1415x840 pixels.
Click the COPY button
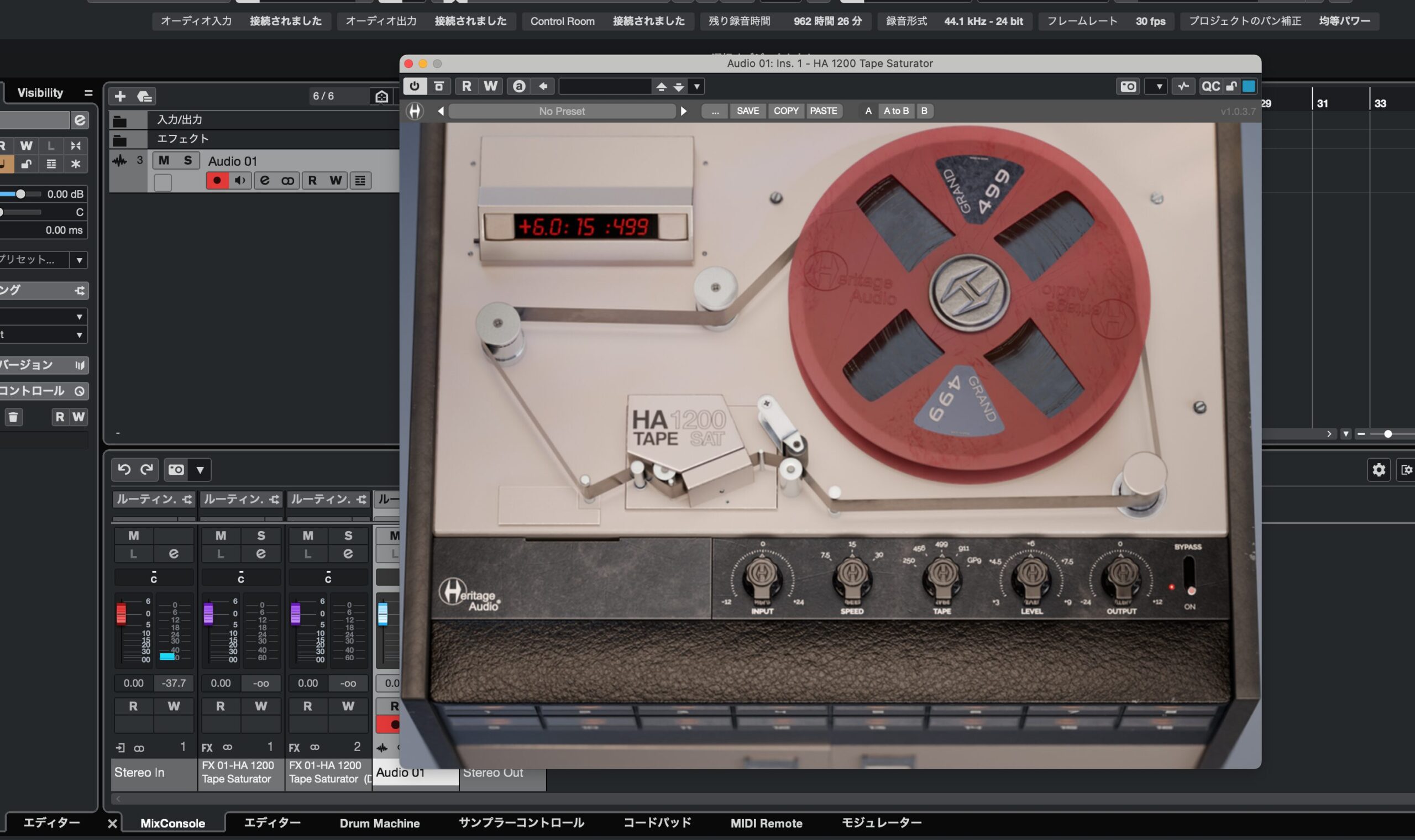tap(786, 111)
